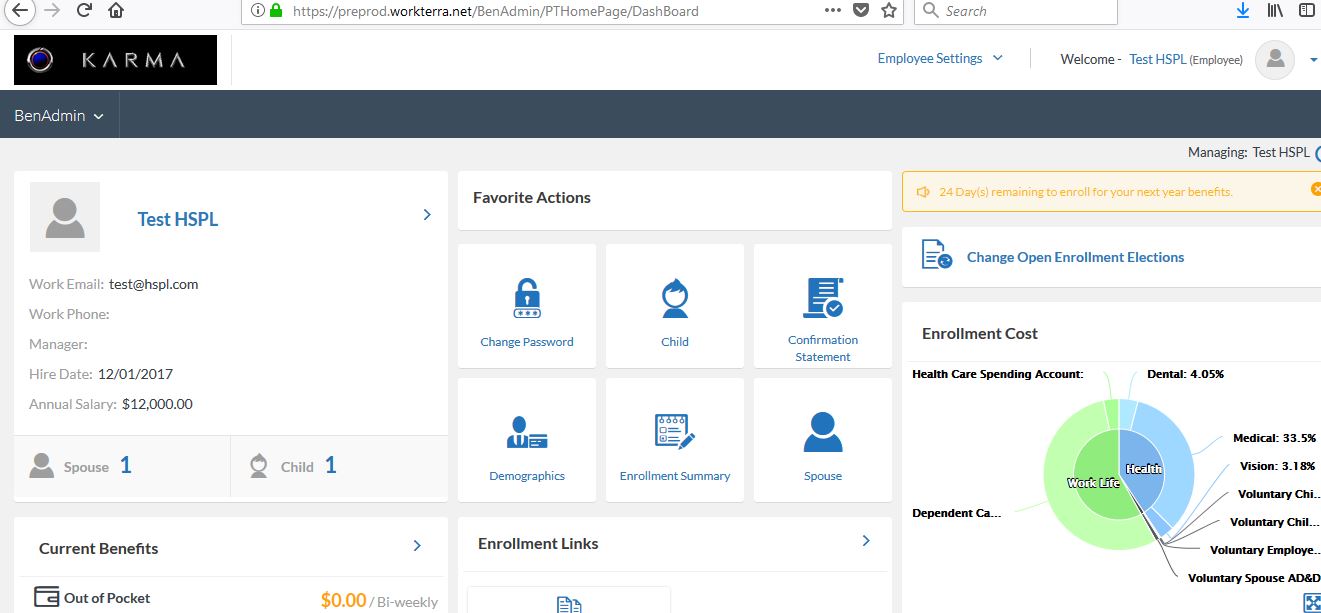Click the Change Password lock icon
Viewport: 1321px width, 613px height.
pyautogui.click(x=527, y=298)
